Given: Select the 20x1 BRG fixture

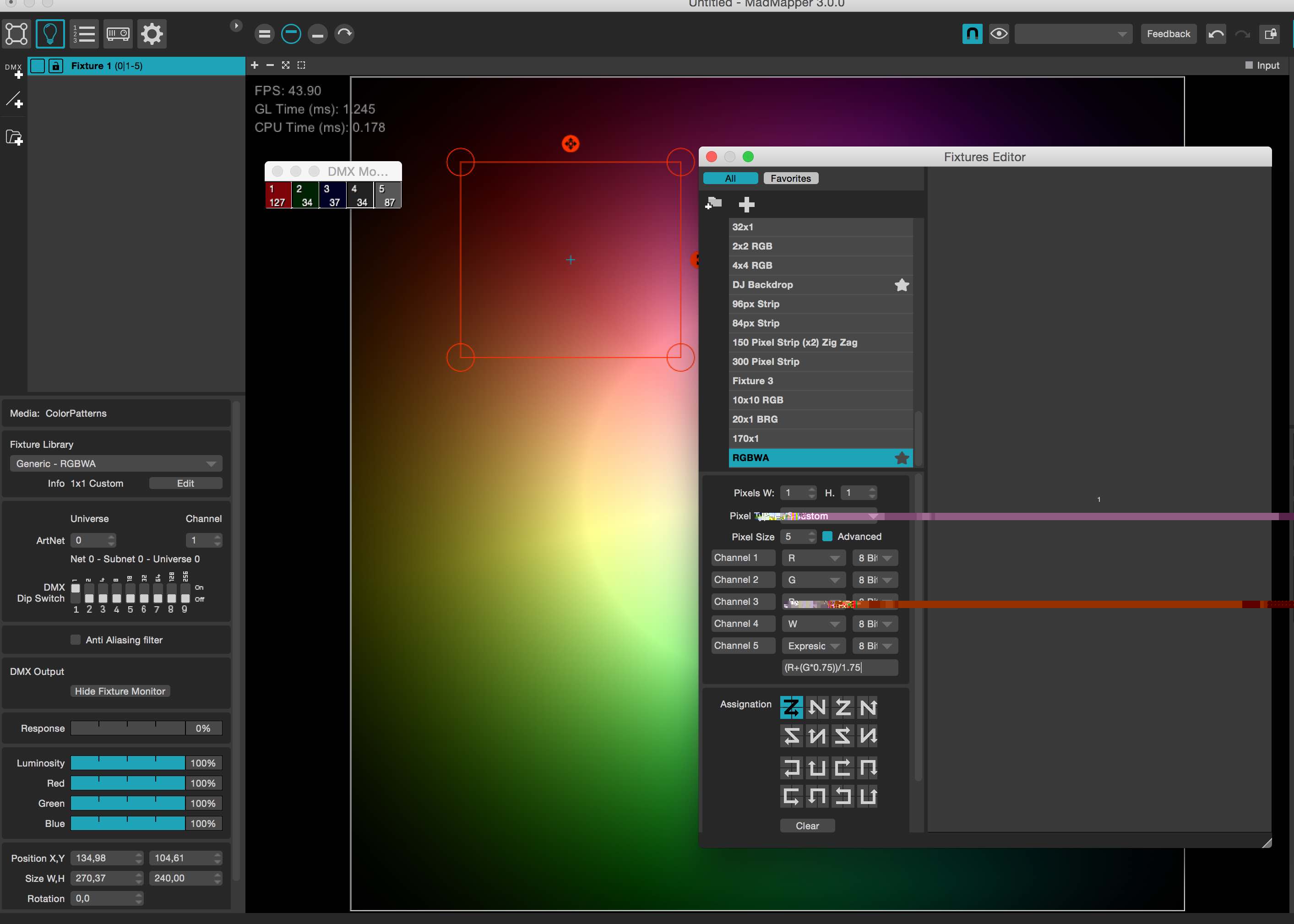Looking at the screenshot, I should click(821, 419).
